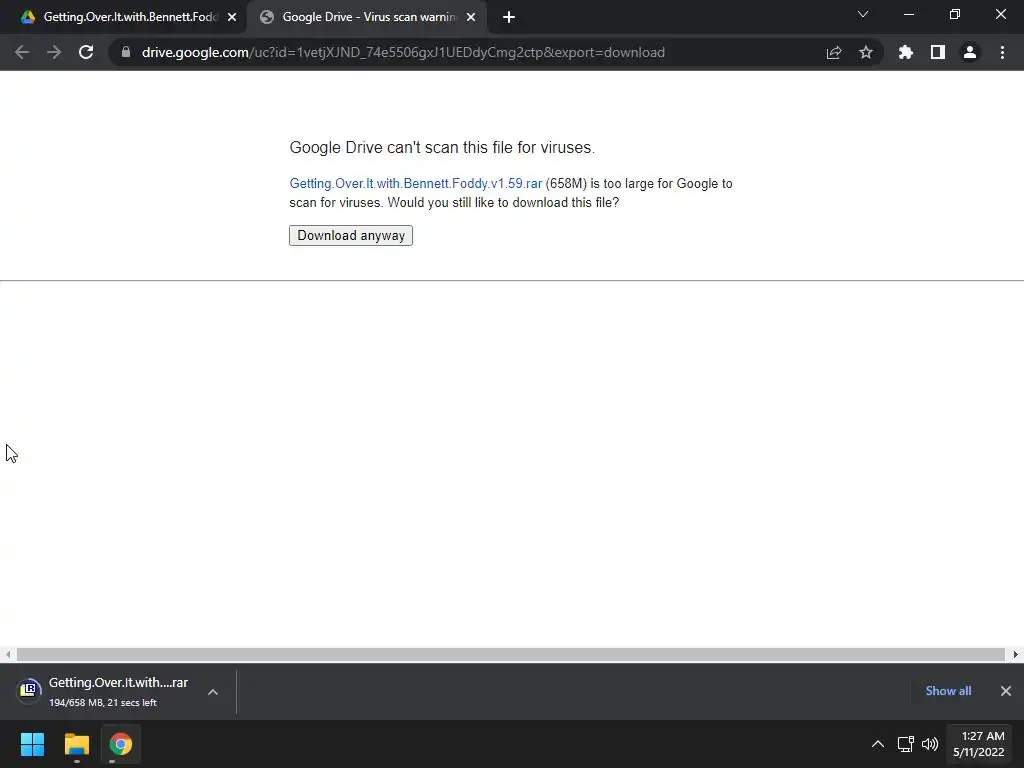
Task: Click the horizontal scrollbar right arrow
Action: point(1016,654)
